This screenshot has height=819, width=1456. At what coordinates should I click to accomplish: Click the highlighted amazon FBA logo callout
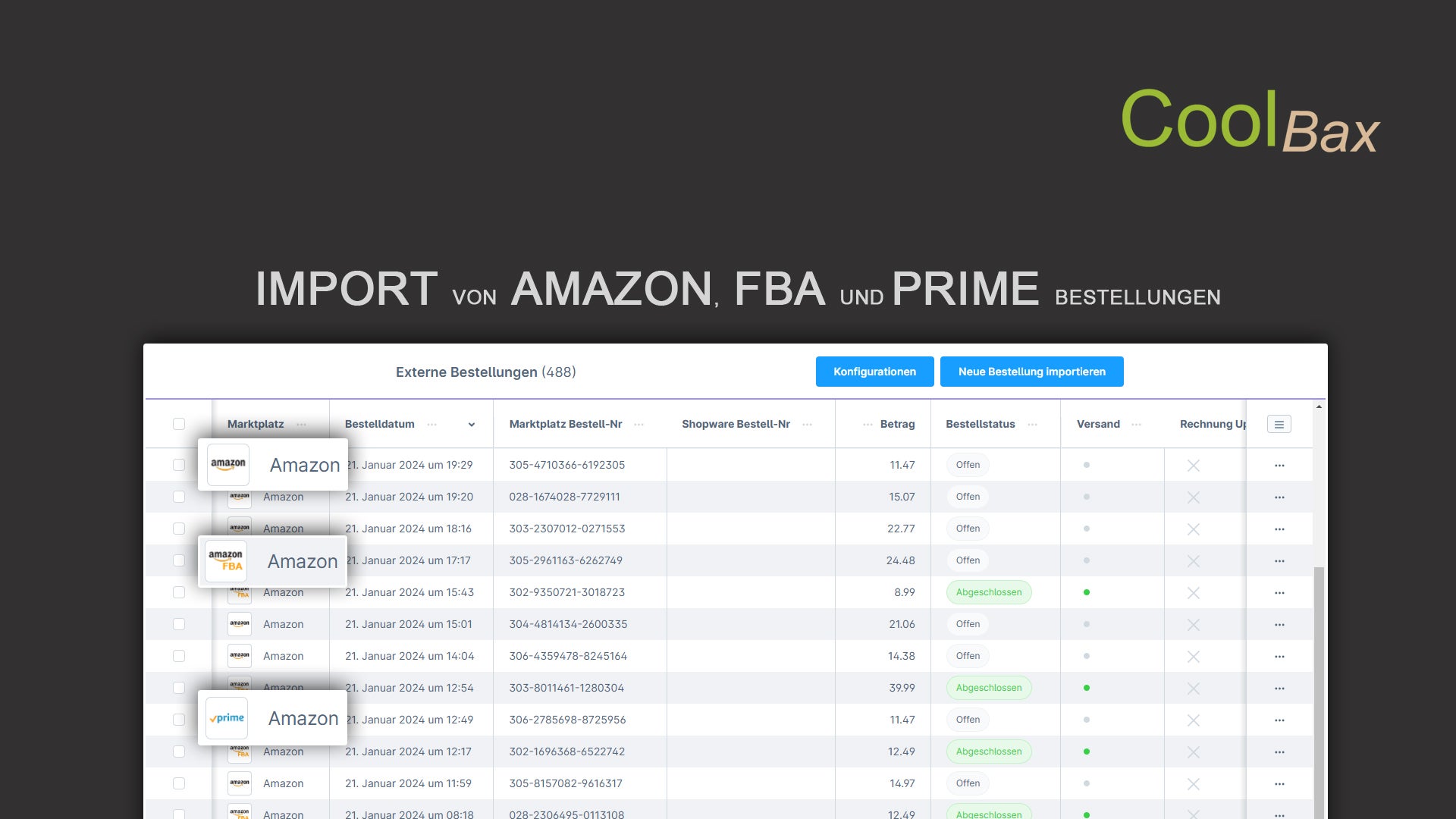click(x=226, y=561)
